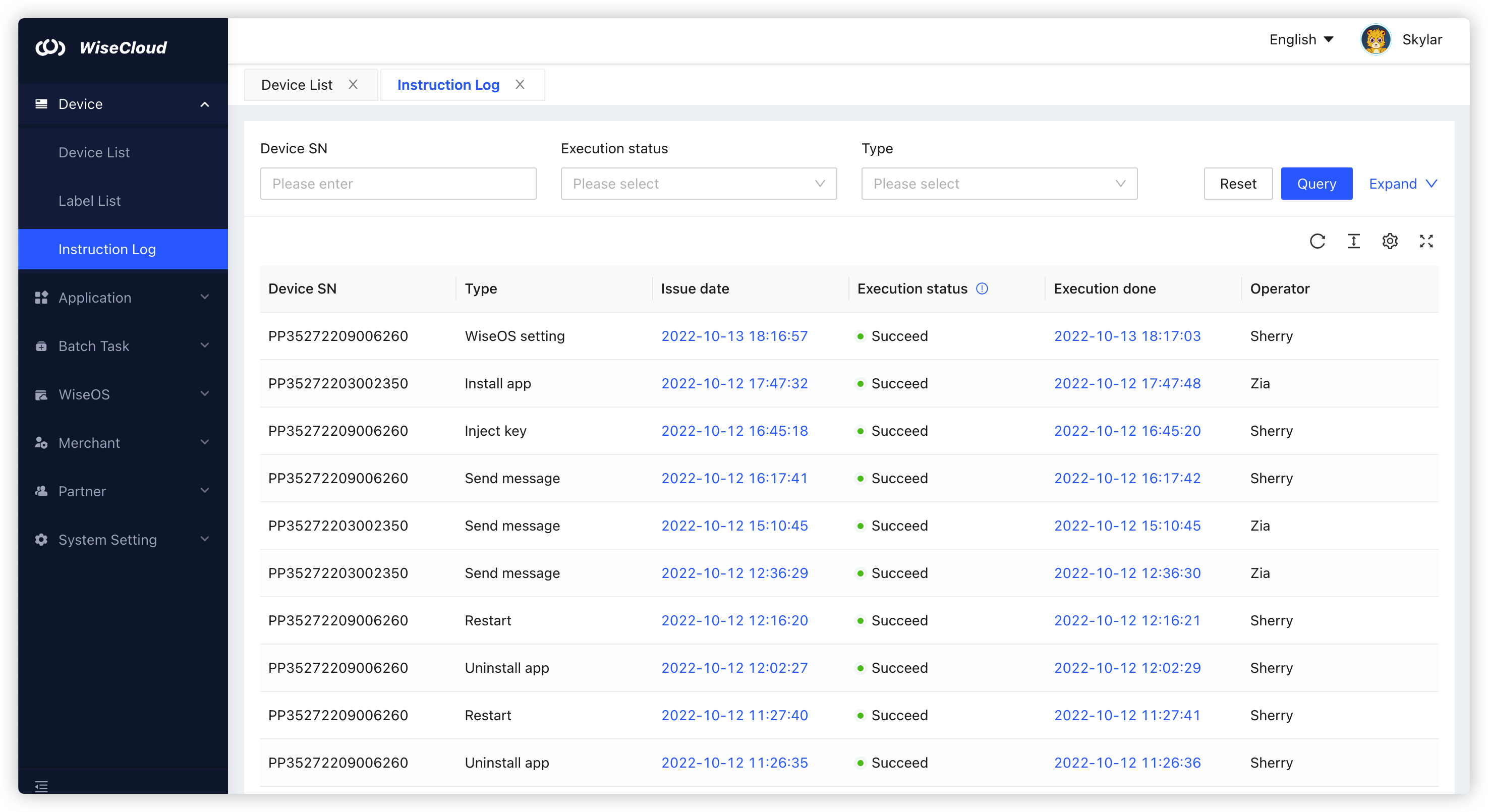Open English language selector
Screen dimensions: 1488x812
1301,39
